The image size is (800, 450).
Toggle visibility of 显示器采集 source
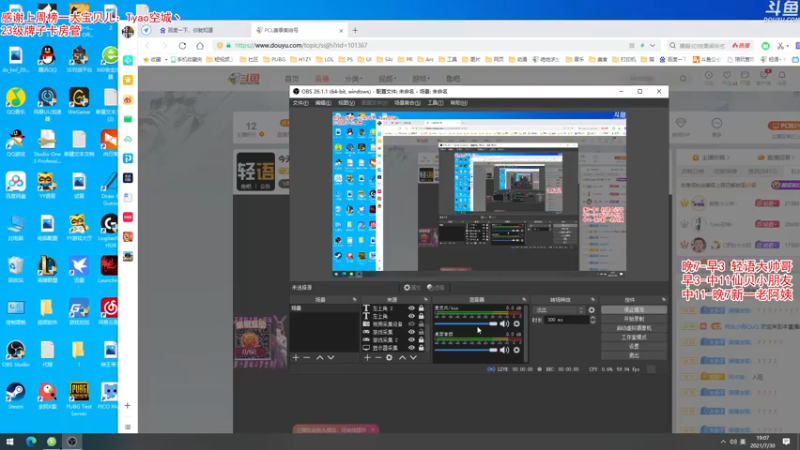(411, 347)
